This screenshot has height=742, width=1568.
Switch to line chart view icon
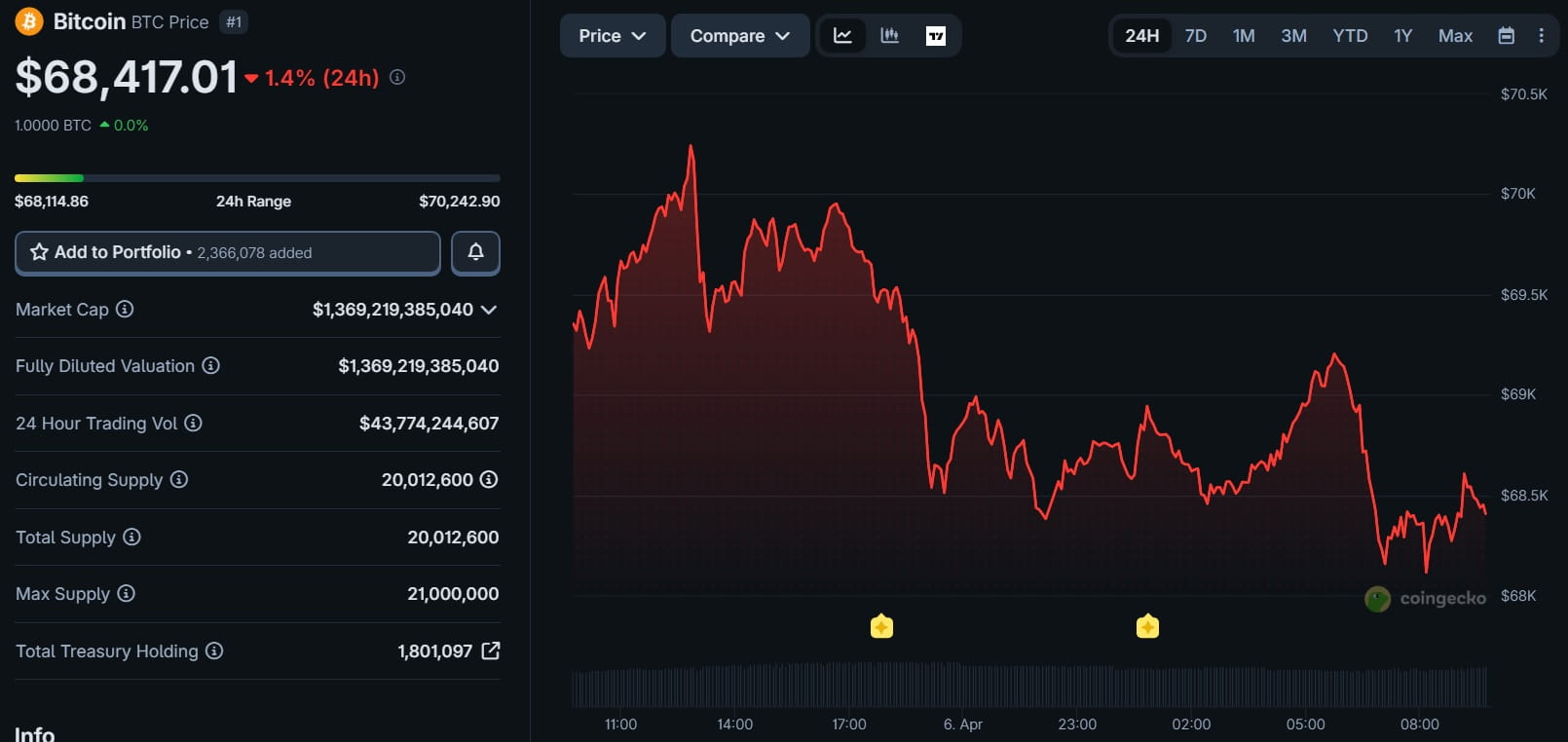(x=842, y=36)
